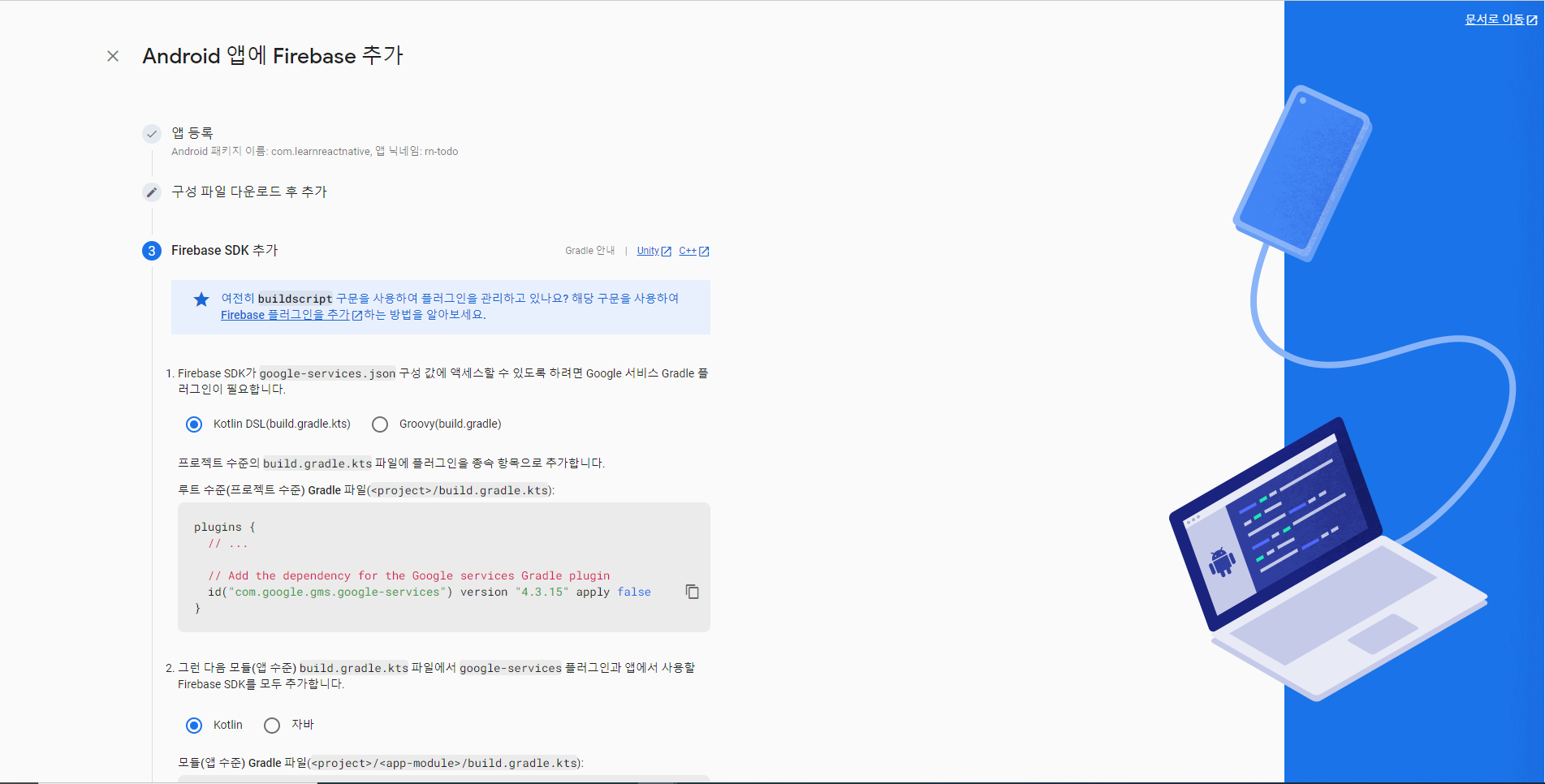Screen dimensions: 1545x784
Task: Click the Gradle 안내 label
Action: tap(590, 251)
